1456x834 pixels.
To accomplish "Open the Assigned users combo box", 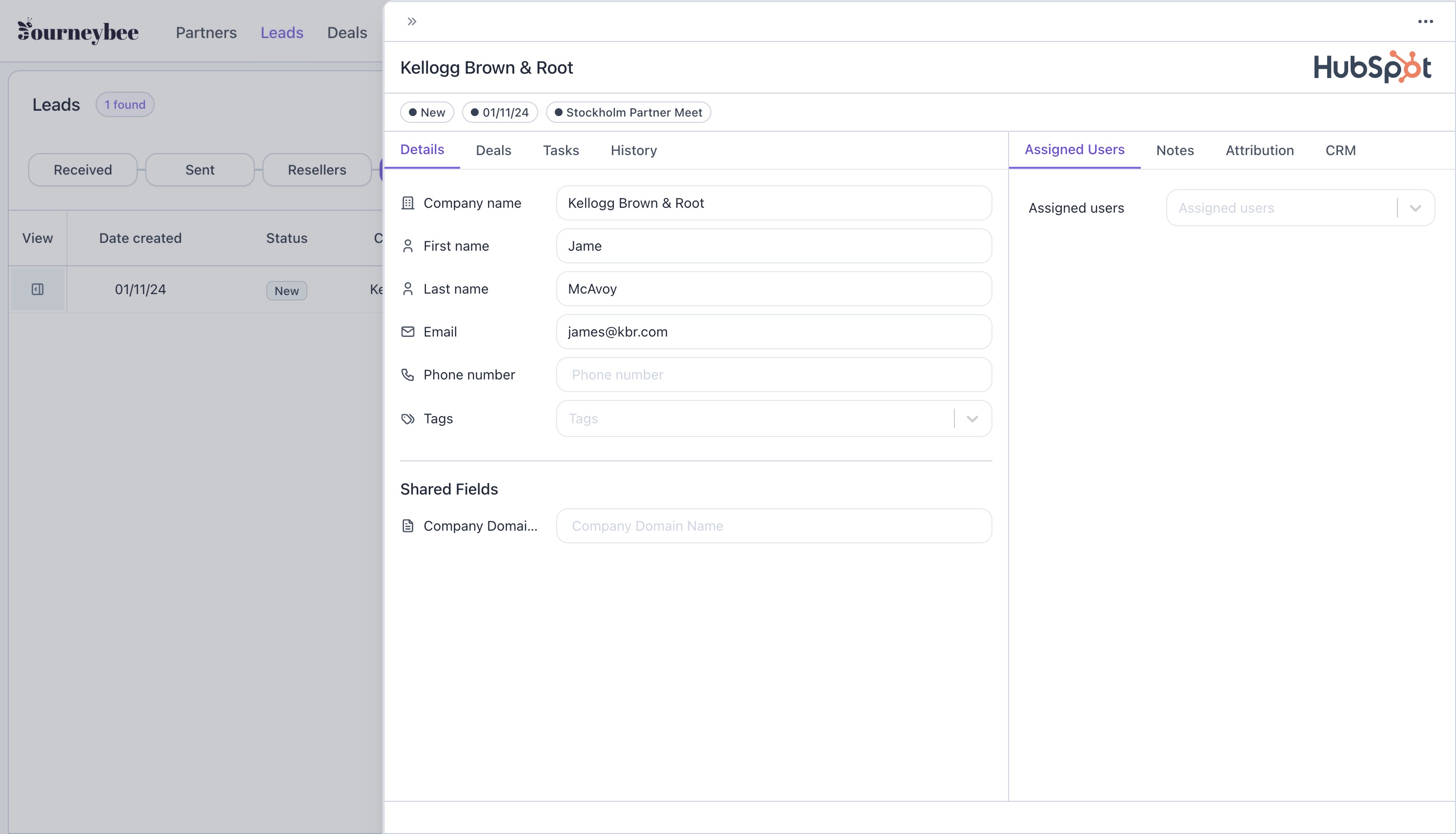I will (1300, 208).
